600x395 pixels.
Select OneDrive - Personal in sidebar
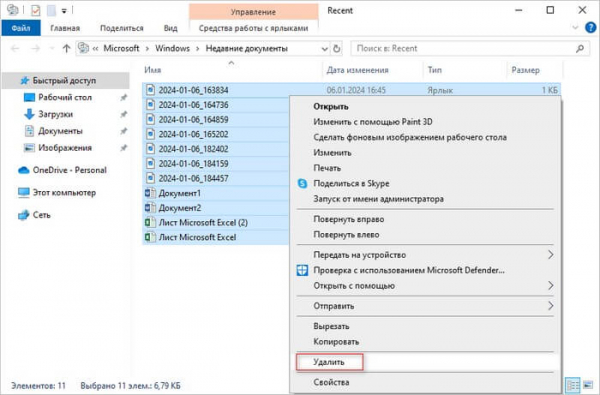tap(69, 170)
